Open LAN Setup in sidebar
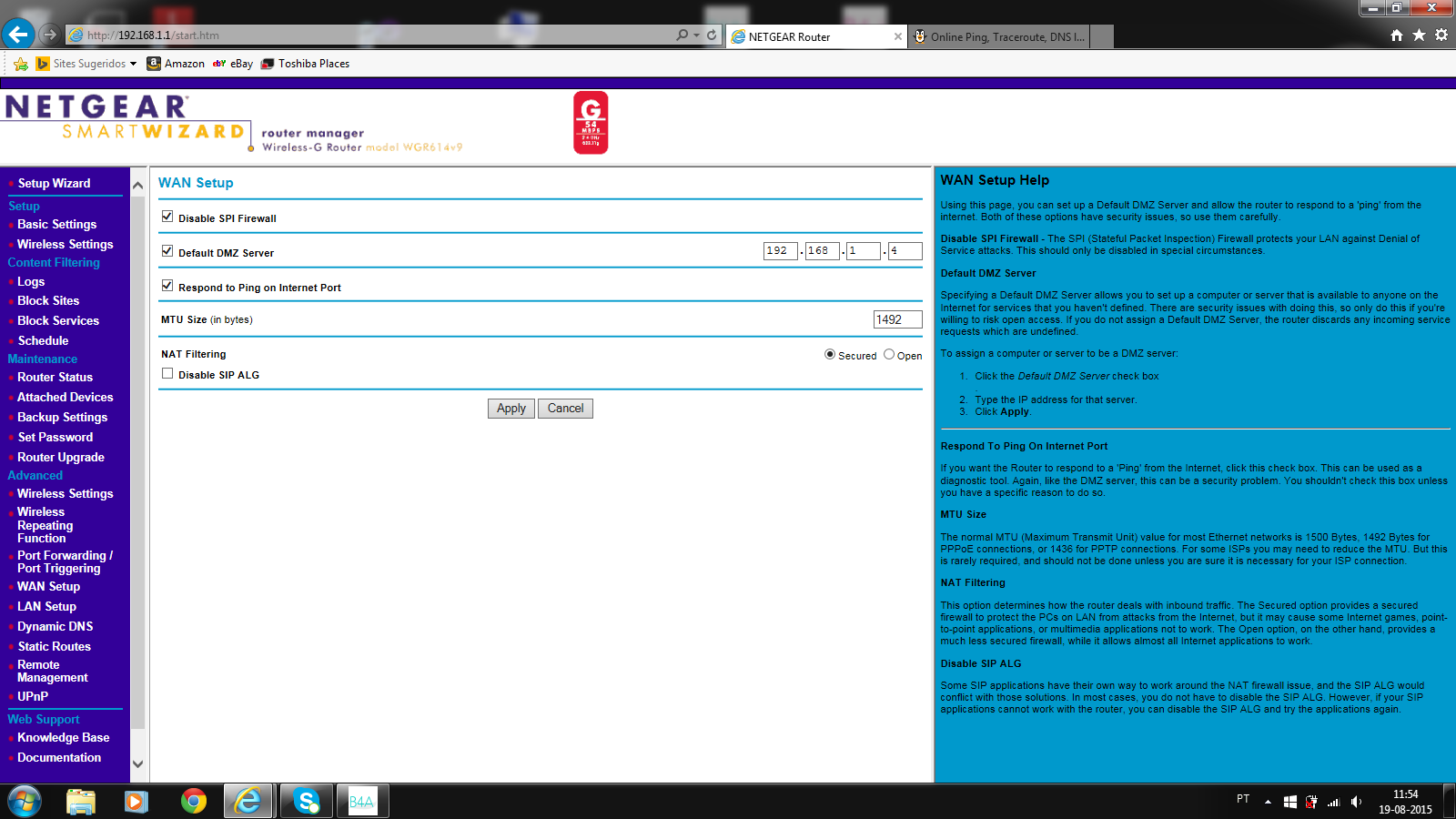The height and width of the screenshot is (819, 1456). 46,606
